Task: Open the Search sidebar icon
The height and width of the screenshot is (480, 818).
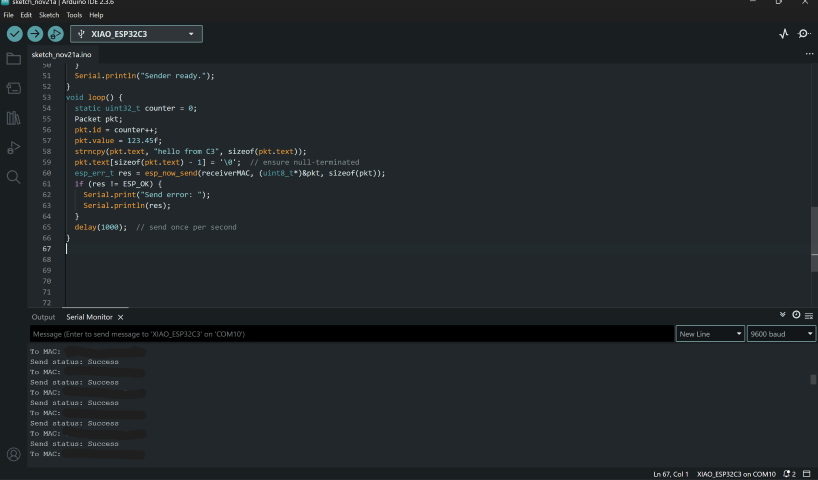Action: [13, 177]
